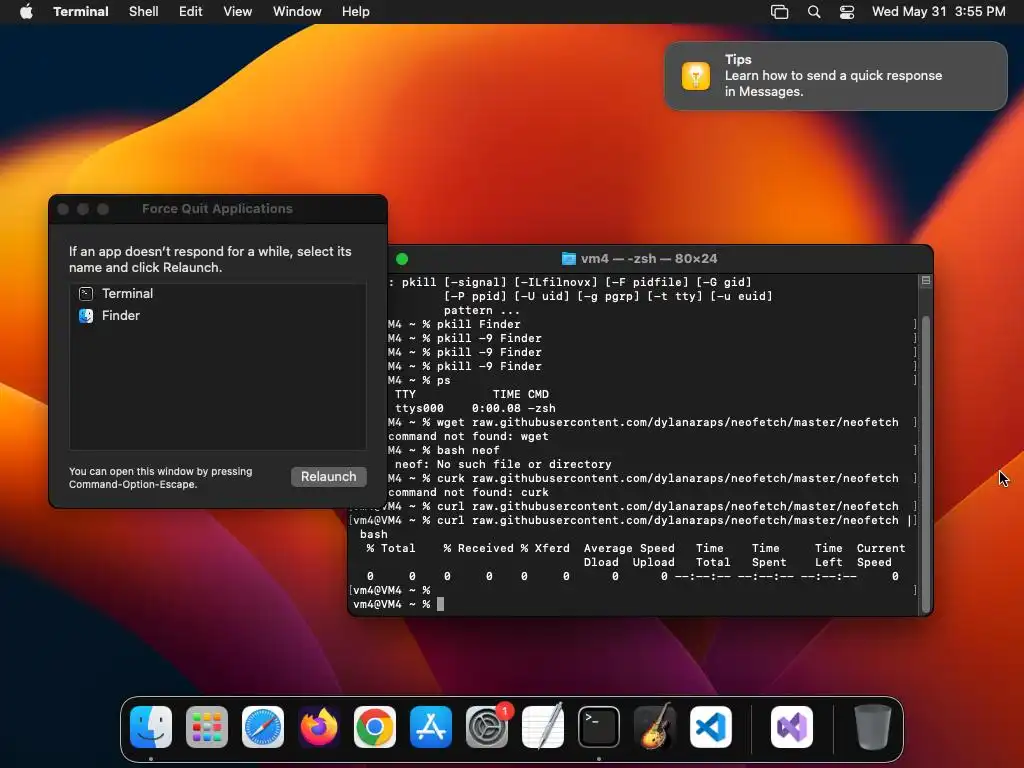Open the Tips notification banner
This screenshot has width=1024, height=768.
(836, 76)
